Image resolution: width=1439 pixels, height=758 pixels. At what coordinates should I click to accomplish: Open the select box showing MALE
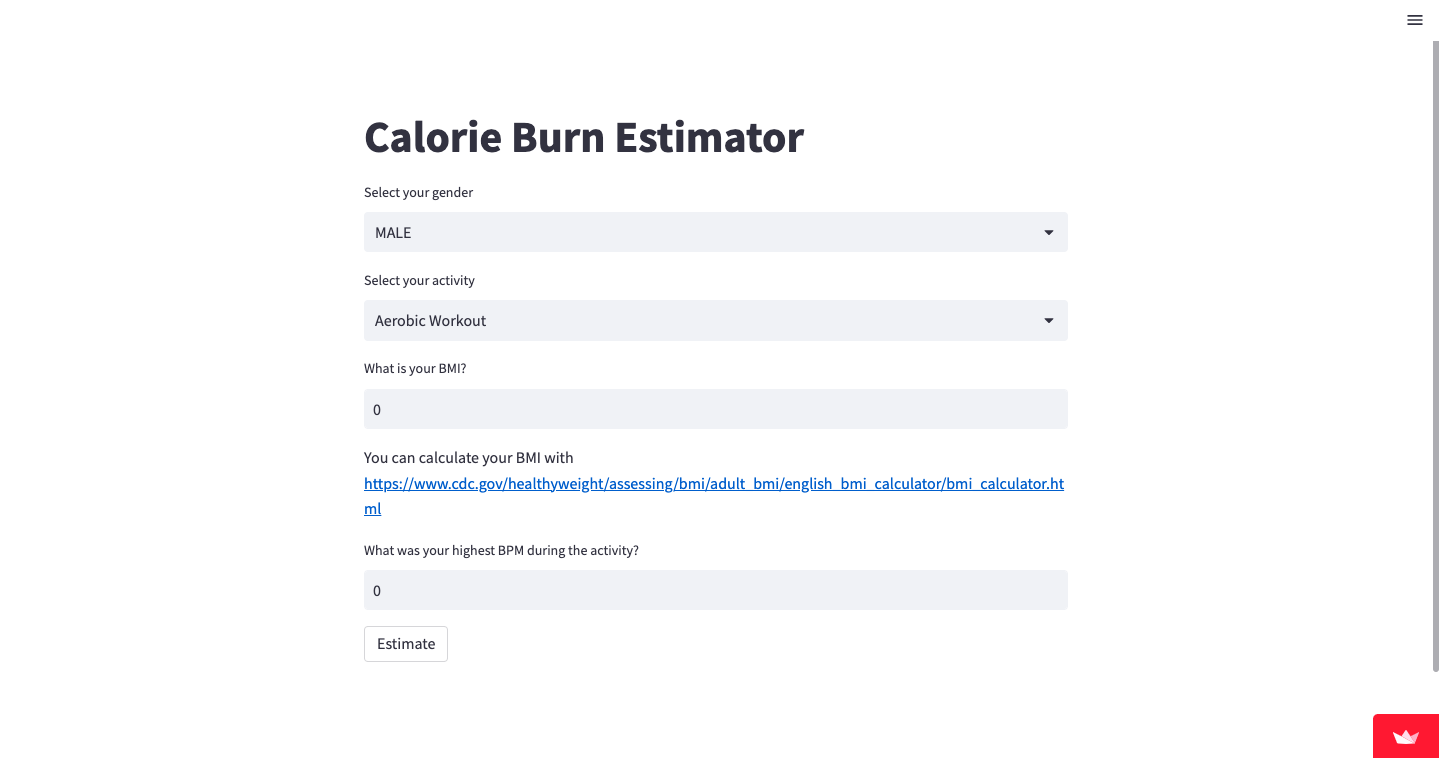(x=715, y=232)
